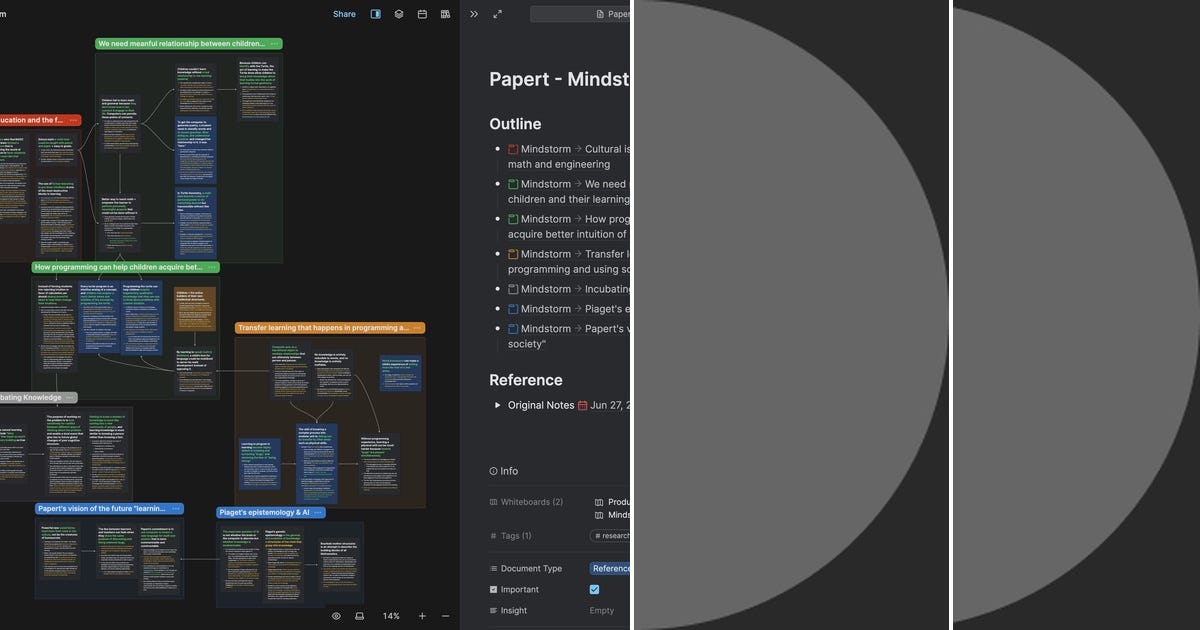Toggle whiteboard visibility eye icon

336,616
